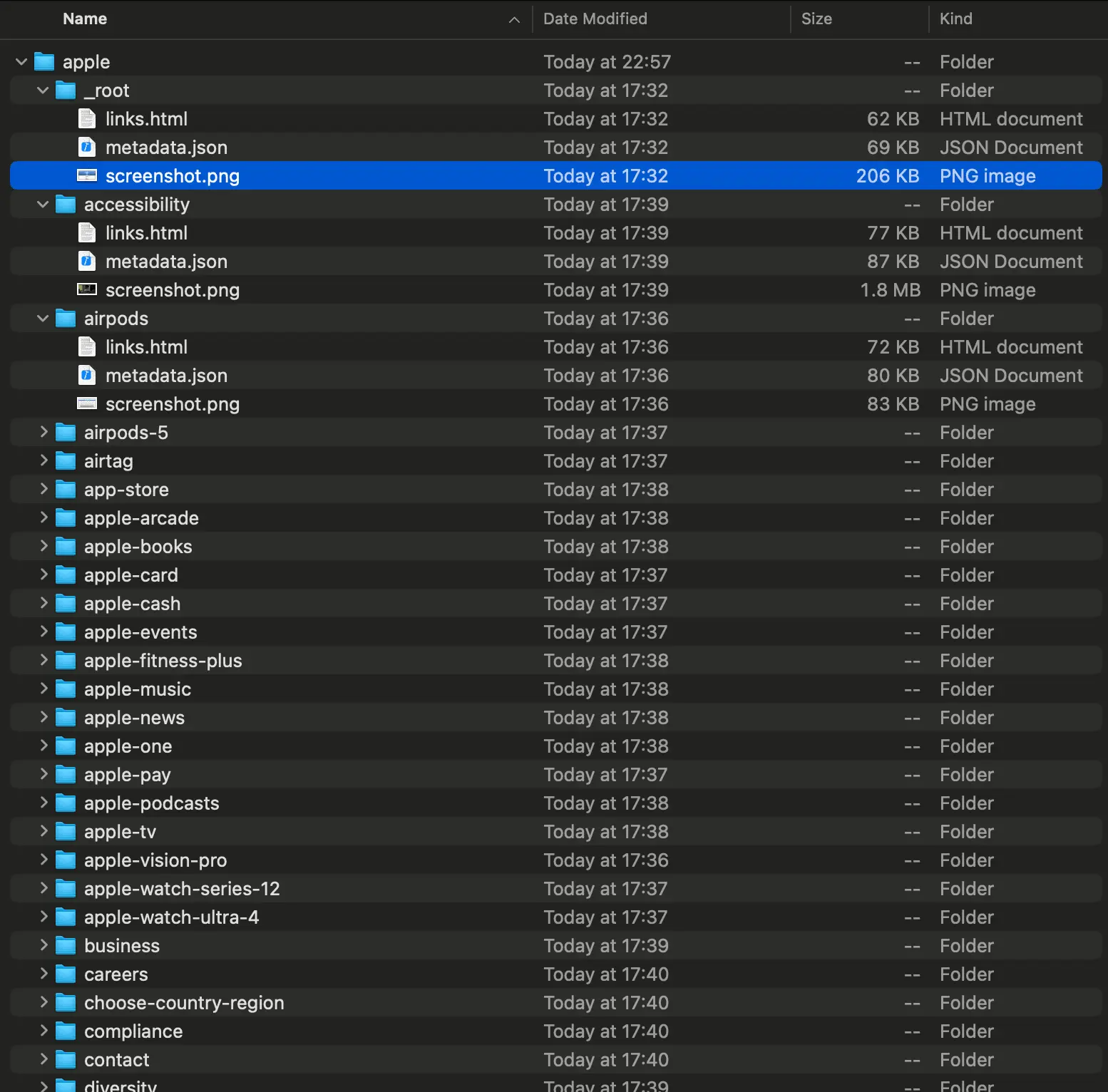
Task: Expand the apple-card folder chevron
Action: 43,575
